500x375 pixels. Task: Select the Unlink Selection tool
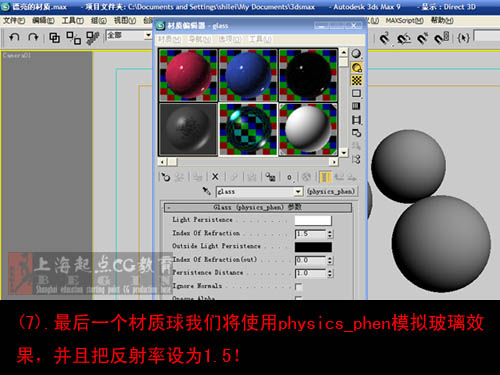[x=74, y=38]
